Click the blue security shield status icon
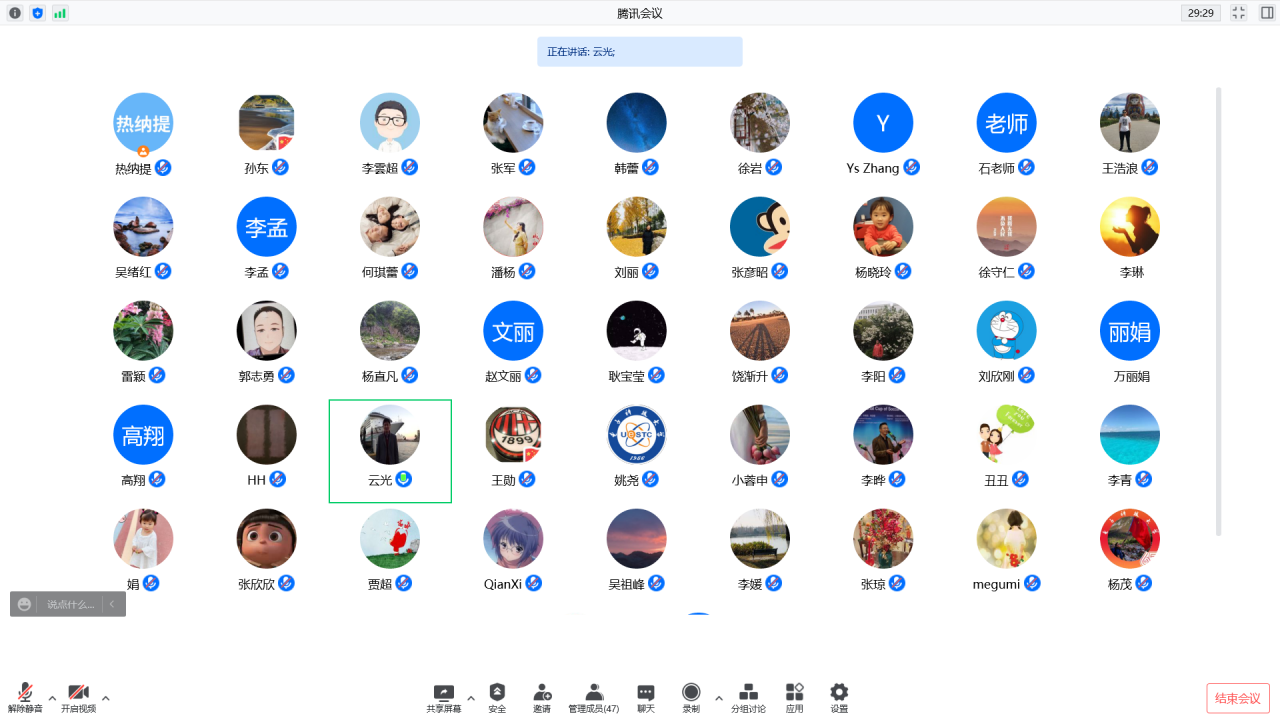The image size is (1280, 720). (x=38, y=13)
